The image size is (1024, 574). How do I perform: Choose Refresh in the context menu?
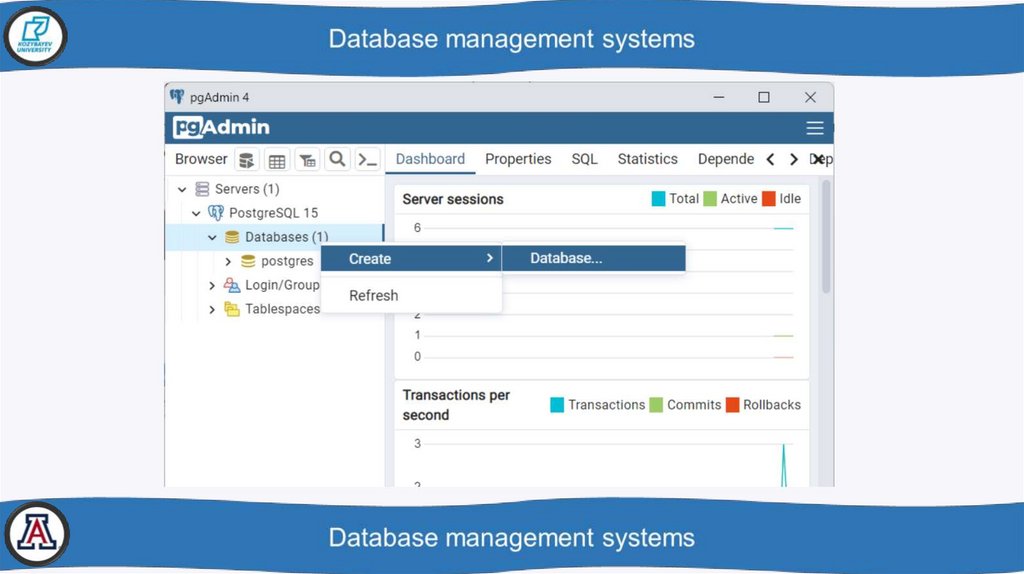pos(411,295)
